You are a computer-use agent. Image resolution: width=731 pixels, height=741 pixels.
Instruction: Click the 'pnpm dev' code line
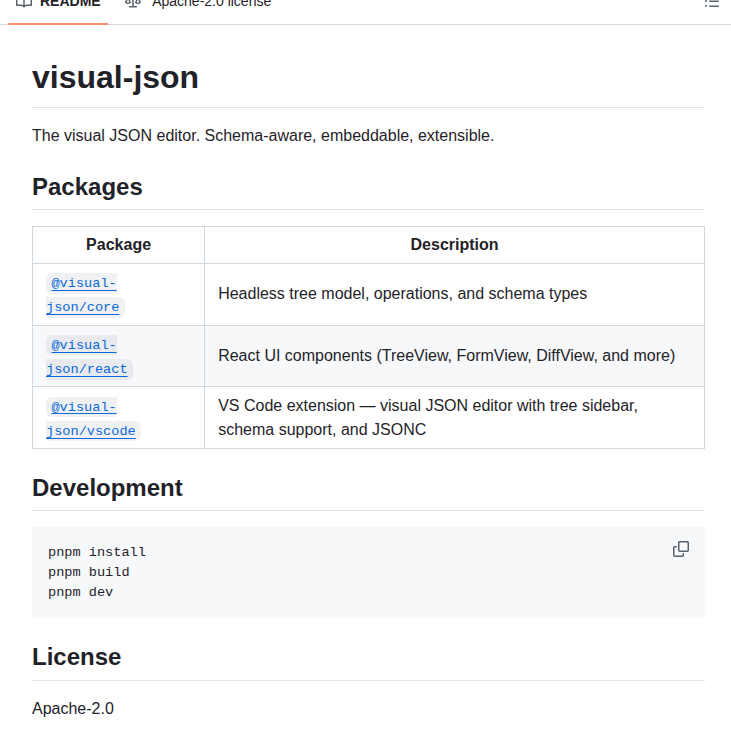point(81,592)
